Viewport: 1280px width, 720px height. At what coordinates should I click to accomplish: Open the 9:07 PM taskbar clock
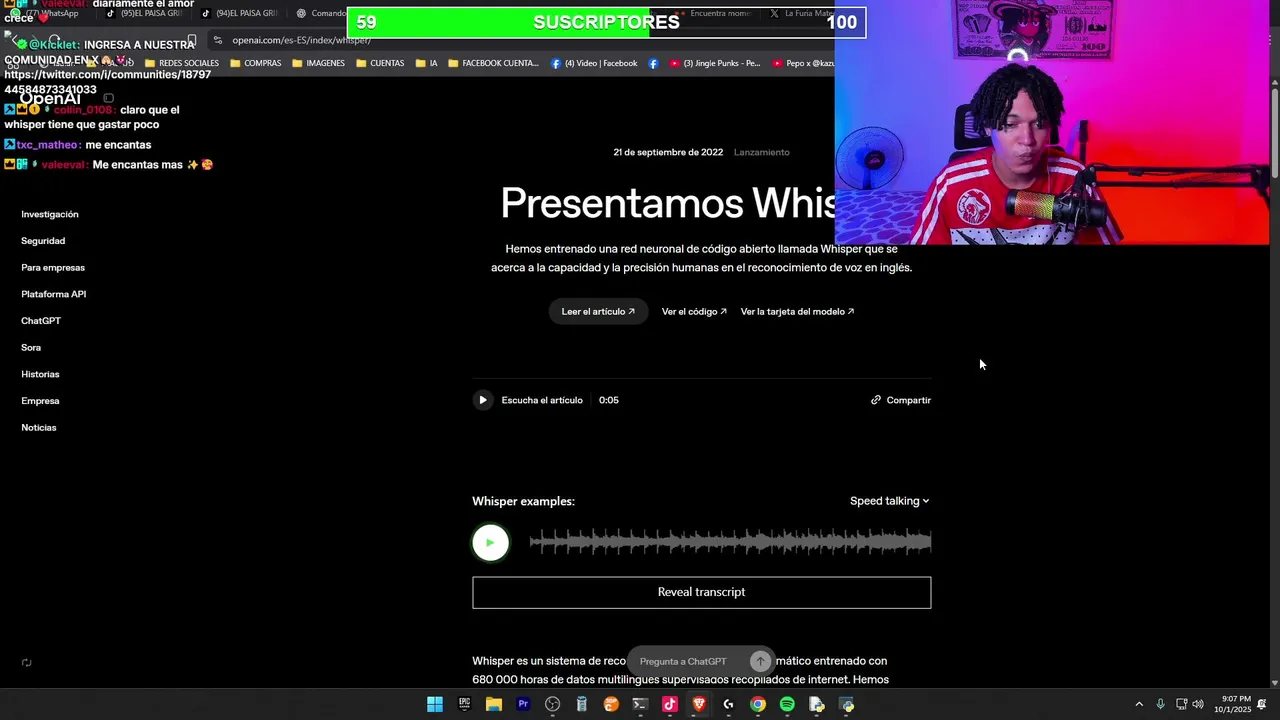coord(1233,705)
